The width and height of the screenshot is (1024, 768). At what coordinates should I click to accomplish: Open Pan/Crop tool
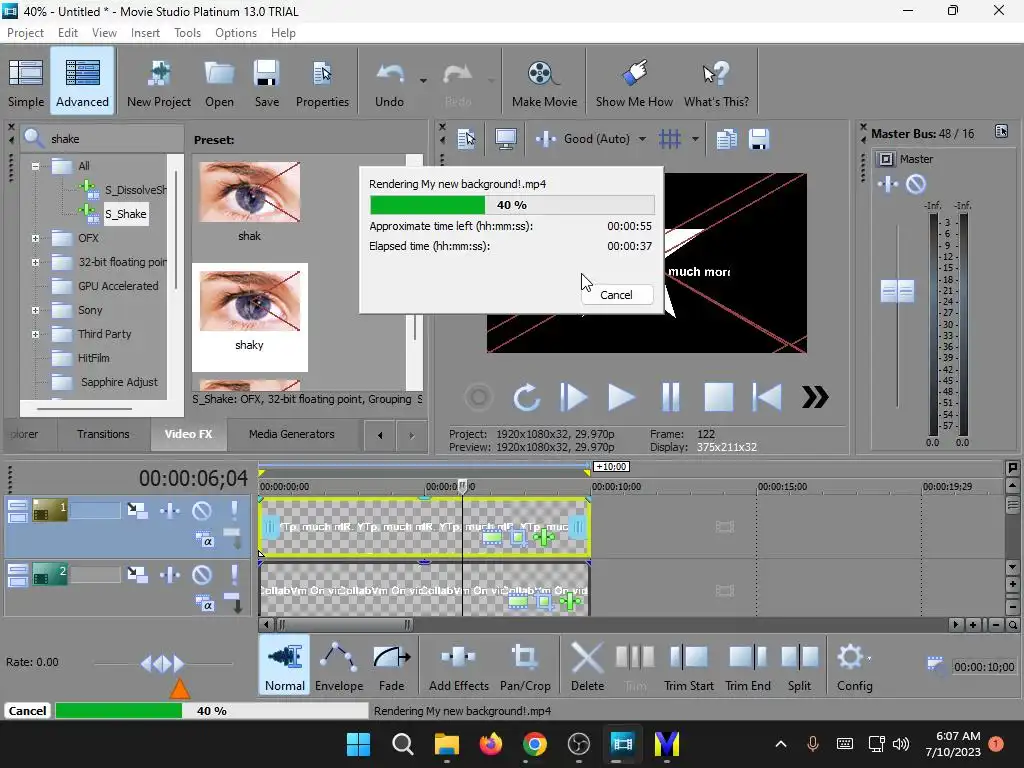(x=525, y=665)
